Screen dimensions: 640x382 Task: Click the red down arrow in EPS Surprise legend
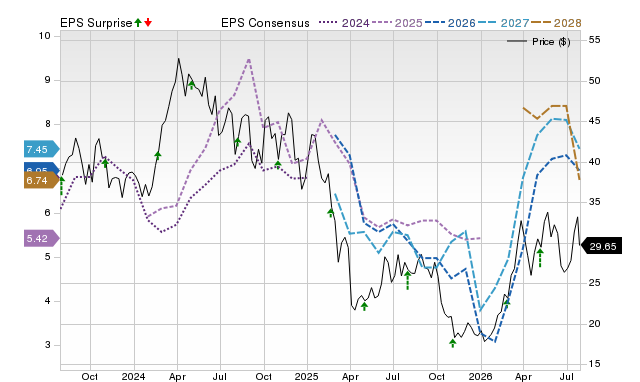[148, 22]
